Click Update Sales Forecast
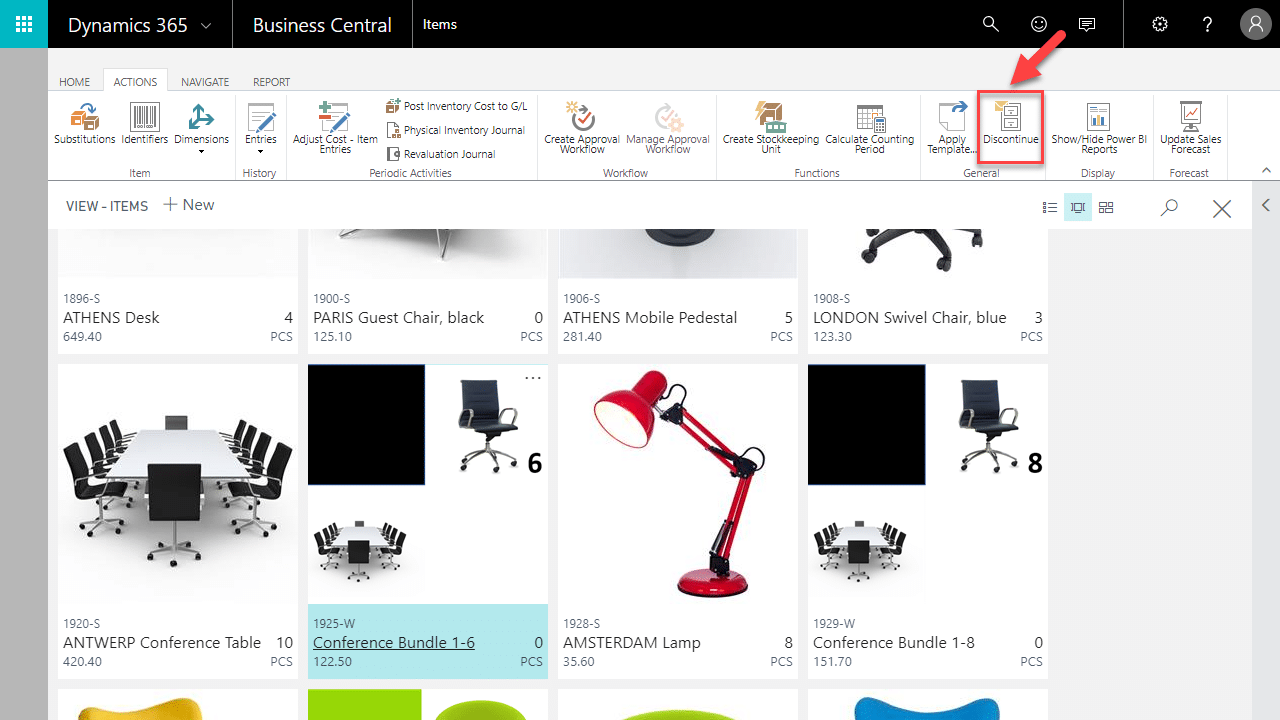Screen dimensions: 1280x720 coord(1190,127)
